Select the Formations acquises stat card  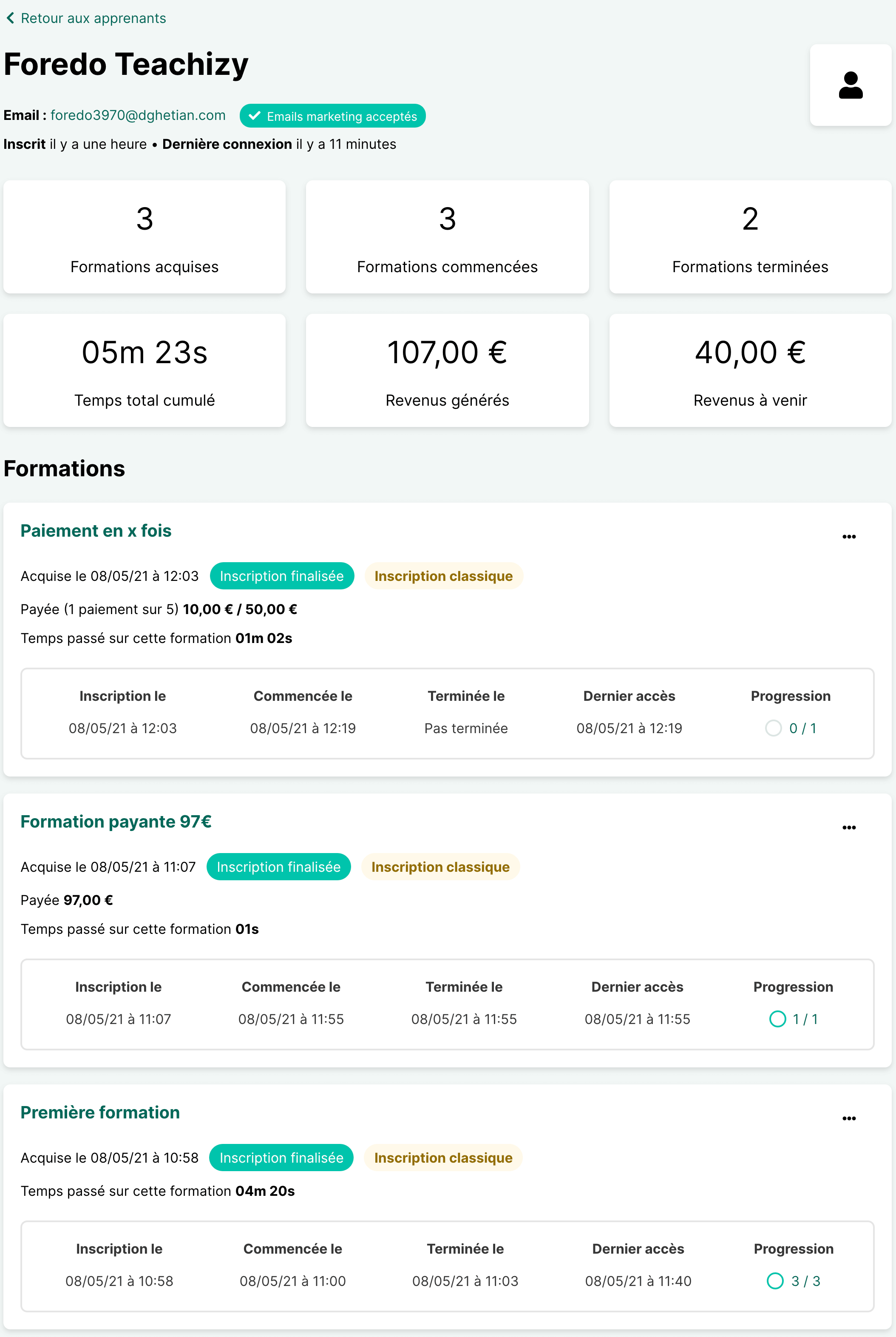coord(145,237)
